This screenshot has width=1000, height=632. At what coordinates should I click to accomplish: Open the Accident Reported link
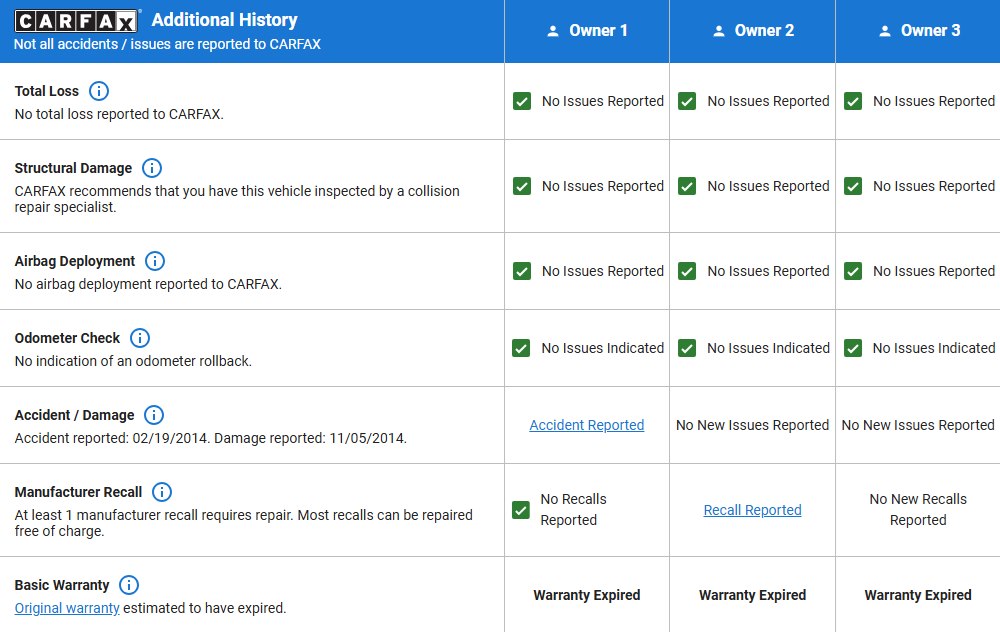[587, 425]
